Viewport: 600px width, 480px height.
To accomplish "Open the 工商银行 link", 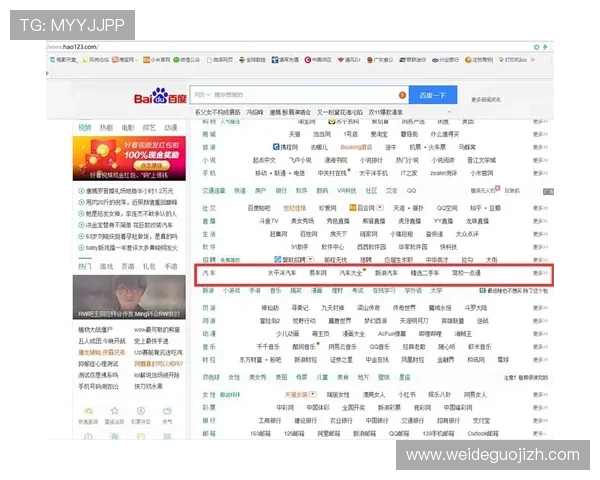I will (270, 421).
